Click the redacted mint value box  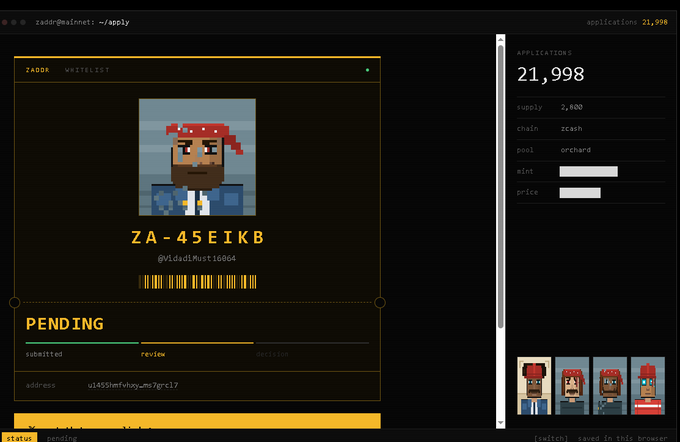588,171
